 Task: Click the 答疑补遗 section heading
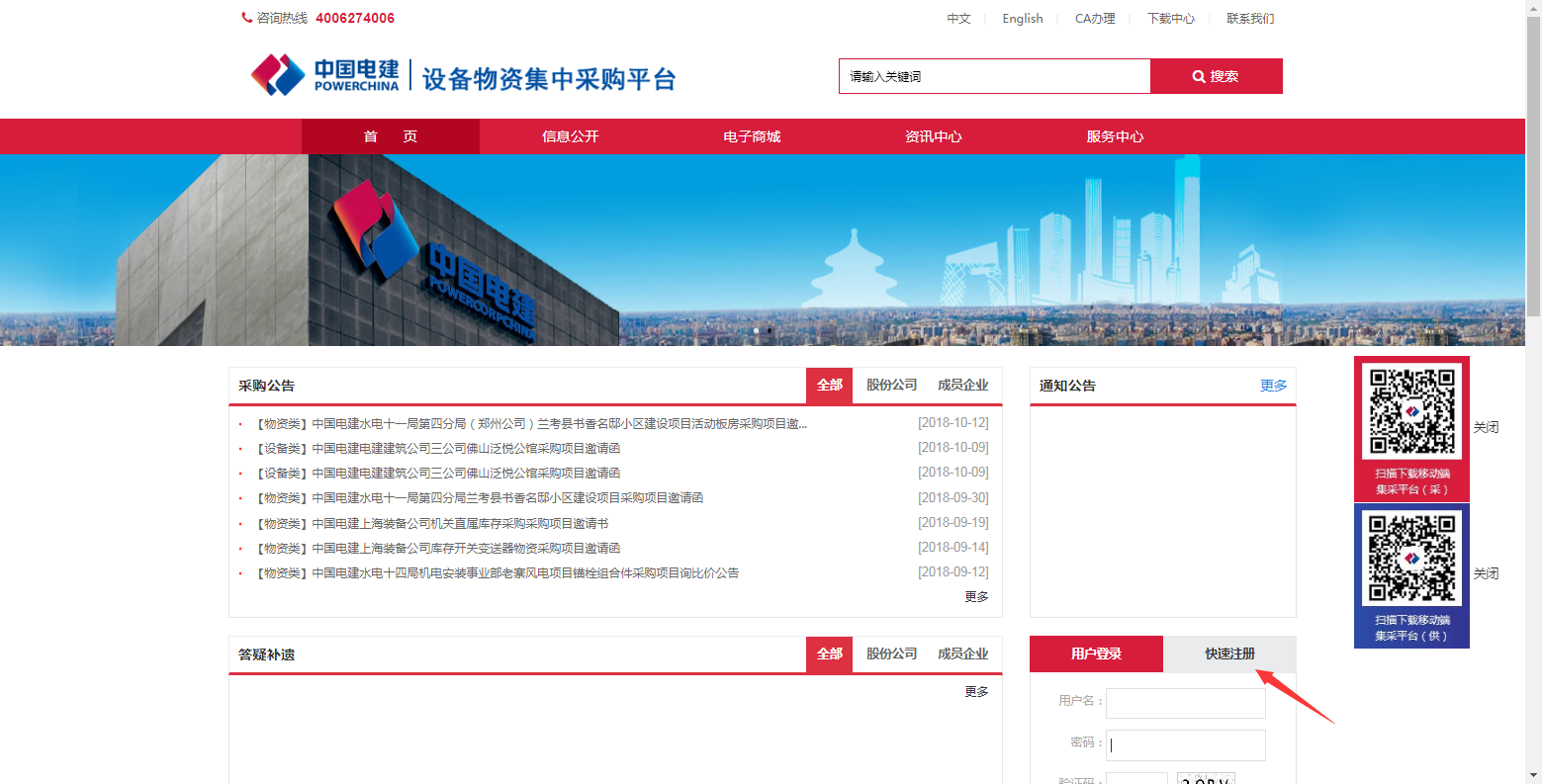point(266,654)
